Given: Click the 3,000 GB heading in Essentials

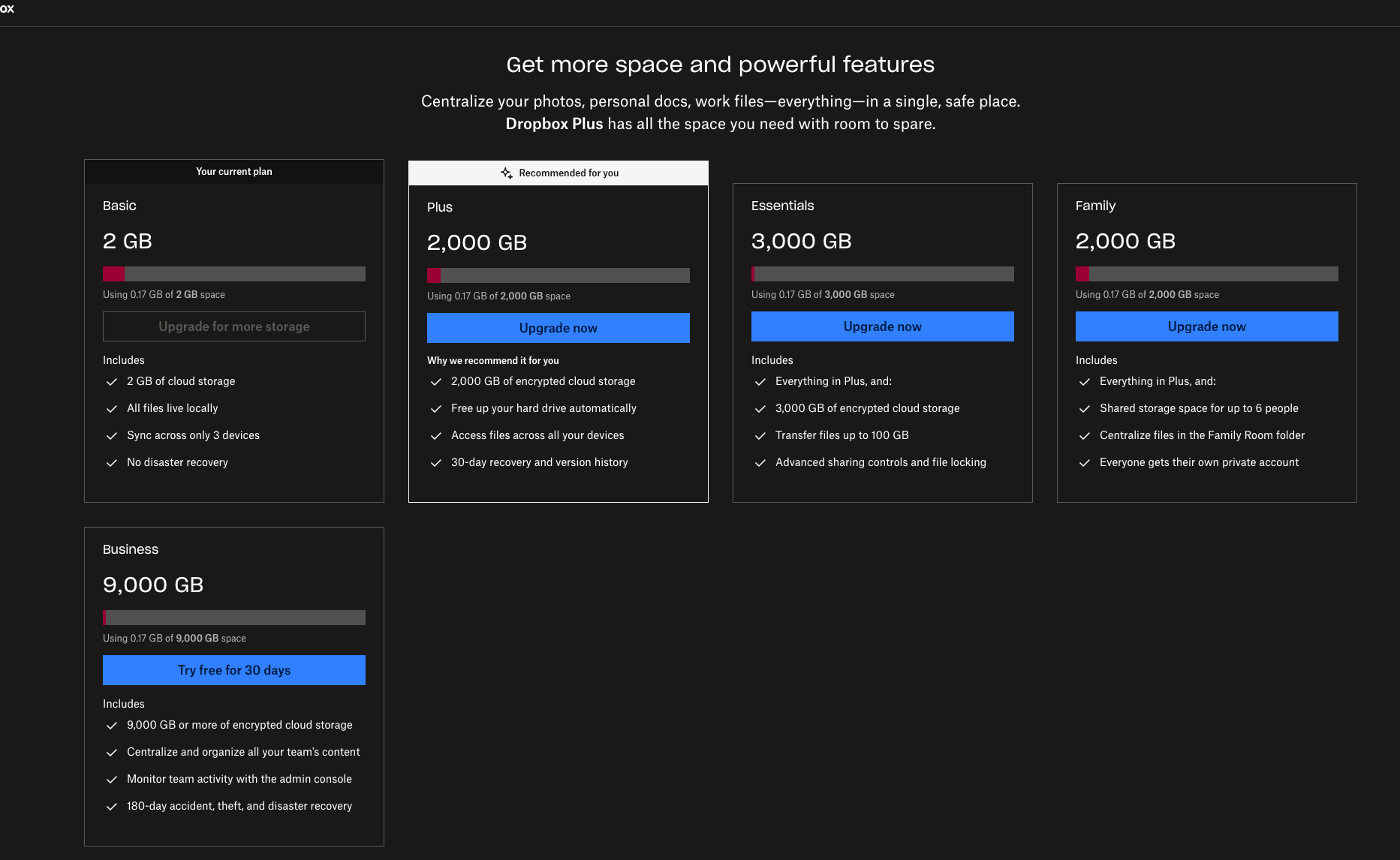Looking at the screenshot, I should (802, 241).
